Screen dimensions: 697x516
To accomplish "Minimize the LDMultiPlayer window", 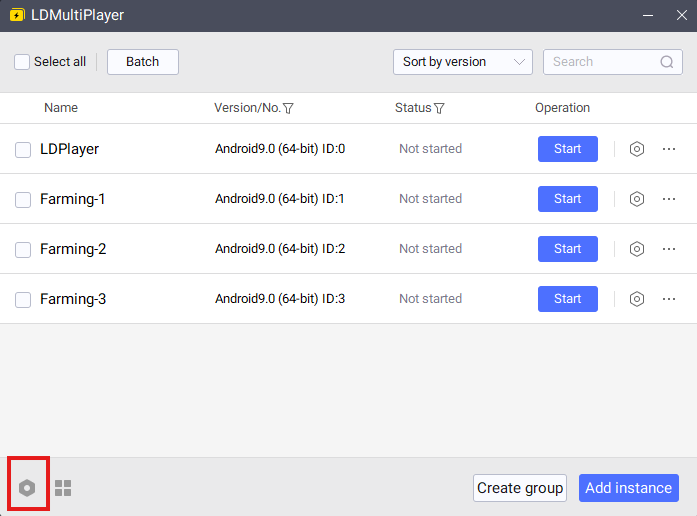I will click(x=648, y=16).
